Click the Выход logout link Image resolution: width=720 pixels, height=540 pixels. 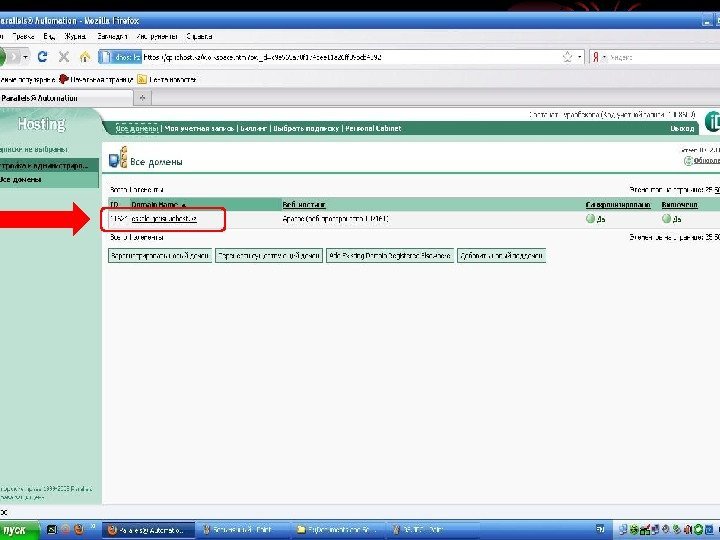682,129
